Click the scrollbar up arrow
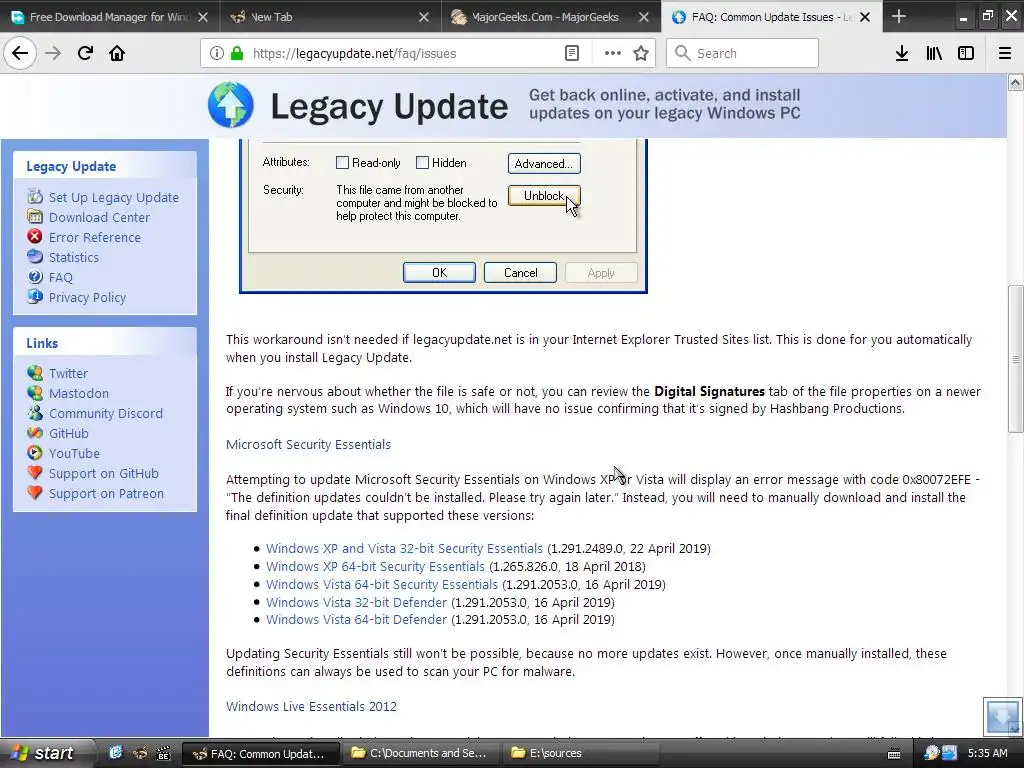The width and height of the screenshot is (1024, 768). pyautogui.click(x=1015, y=82)
